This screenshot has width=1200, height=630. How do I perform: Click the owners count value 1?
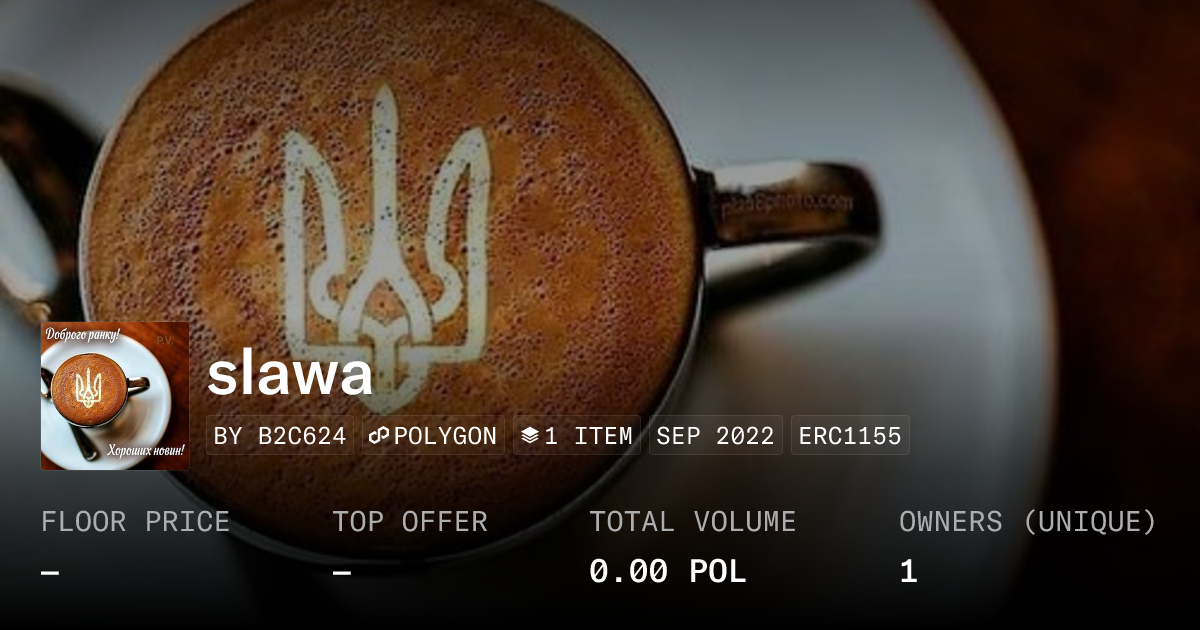(908, 572)
